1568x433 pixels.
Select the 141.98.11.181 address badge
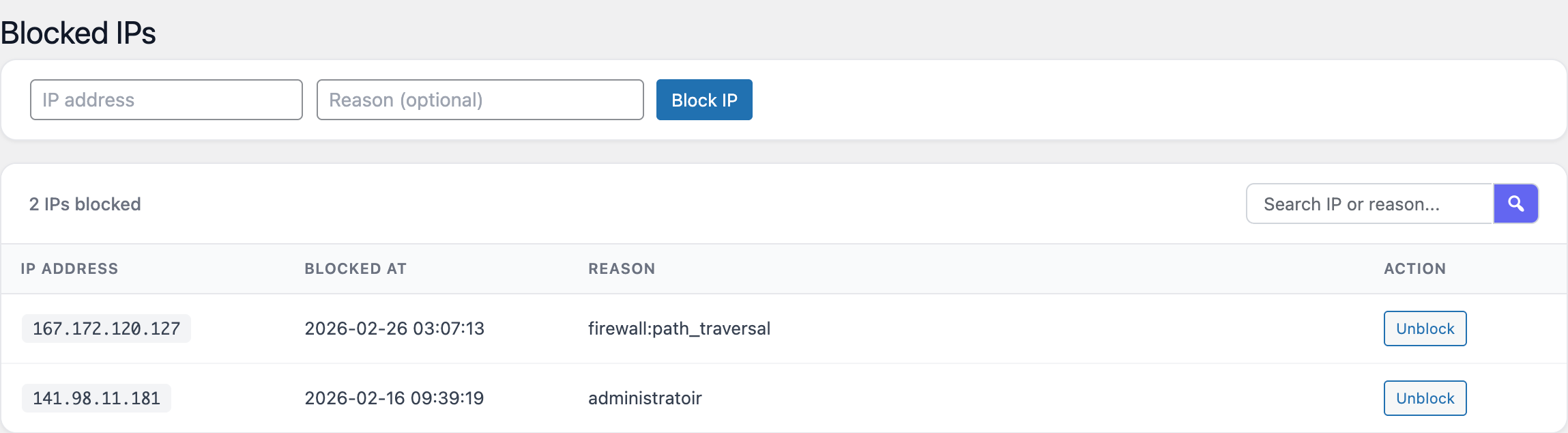pyautogui.click(x=96, y=398)
